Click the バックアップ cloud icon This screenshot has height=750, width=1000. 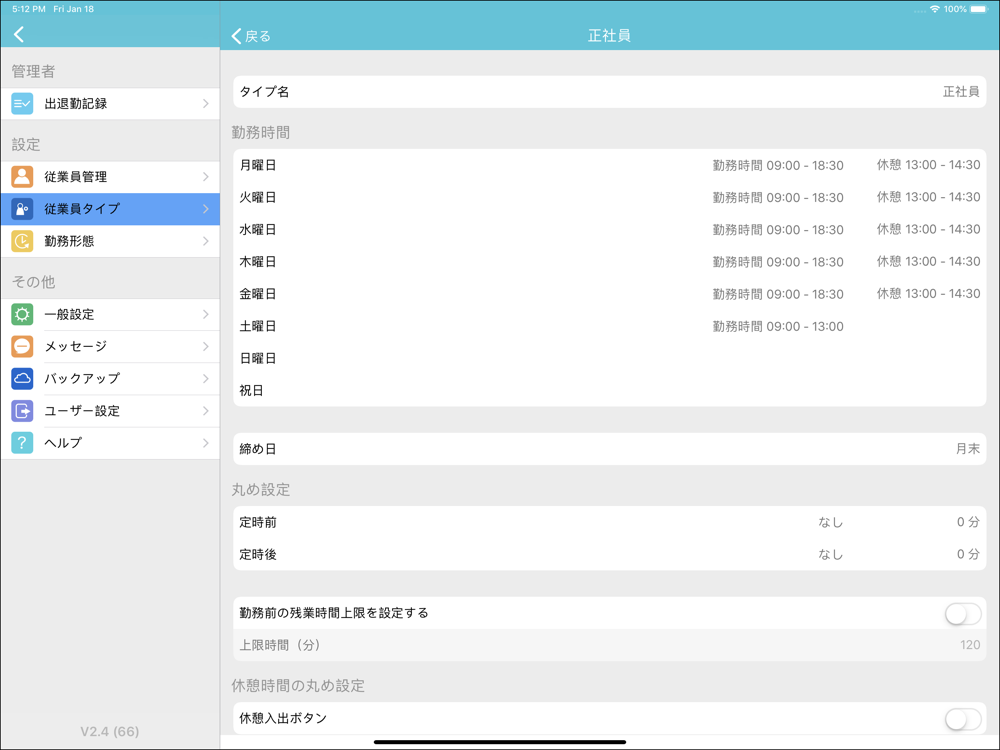22,378
